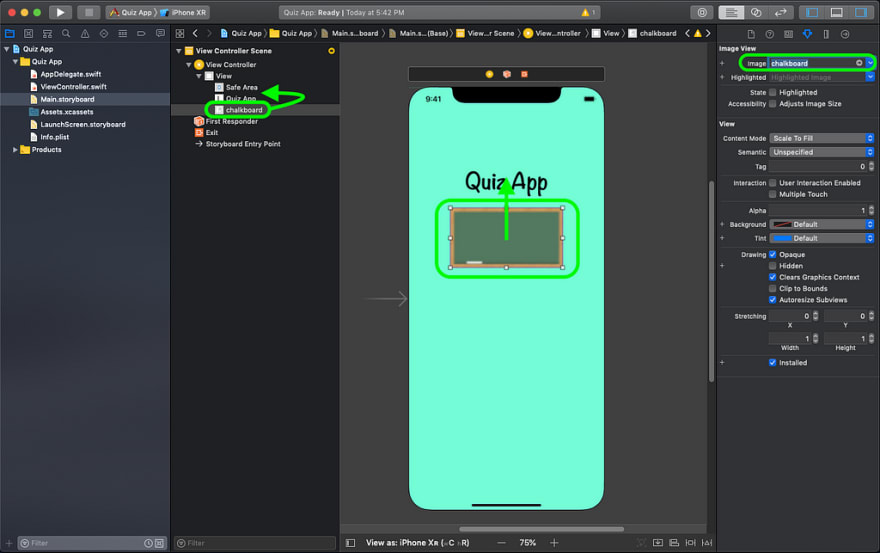Switch to the Standard editor
Viewport: 880px width, 553px height.
tap(731, 12)
